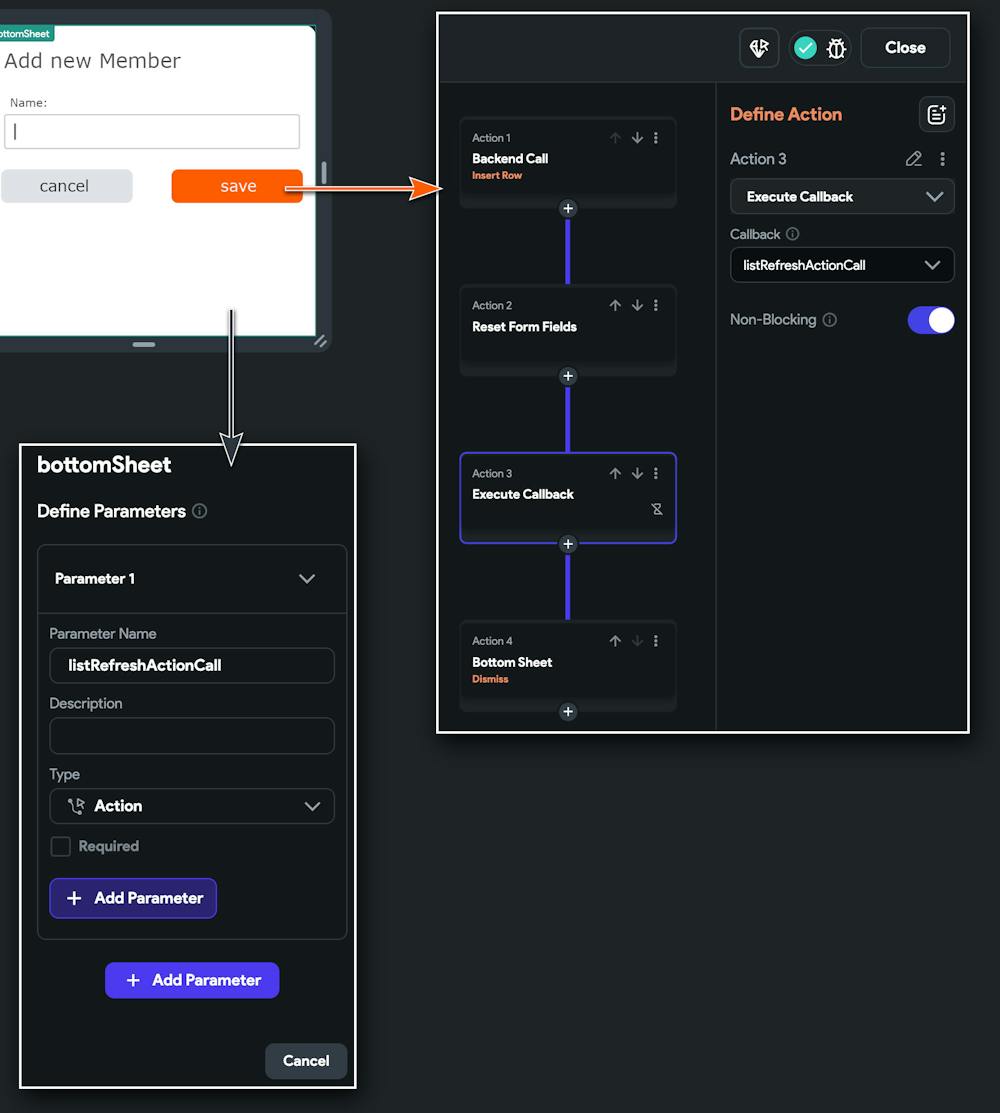This screenshot has width=1000, height=1113.
Task: Toggle the Non-Blocking switch off
Action: pos(930,320)
